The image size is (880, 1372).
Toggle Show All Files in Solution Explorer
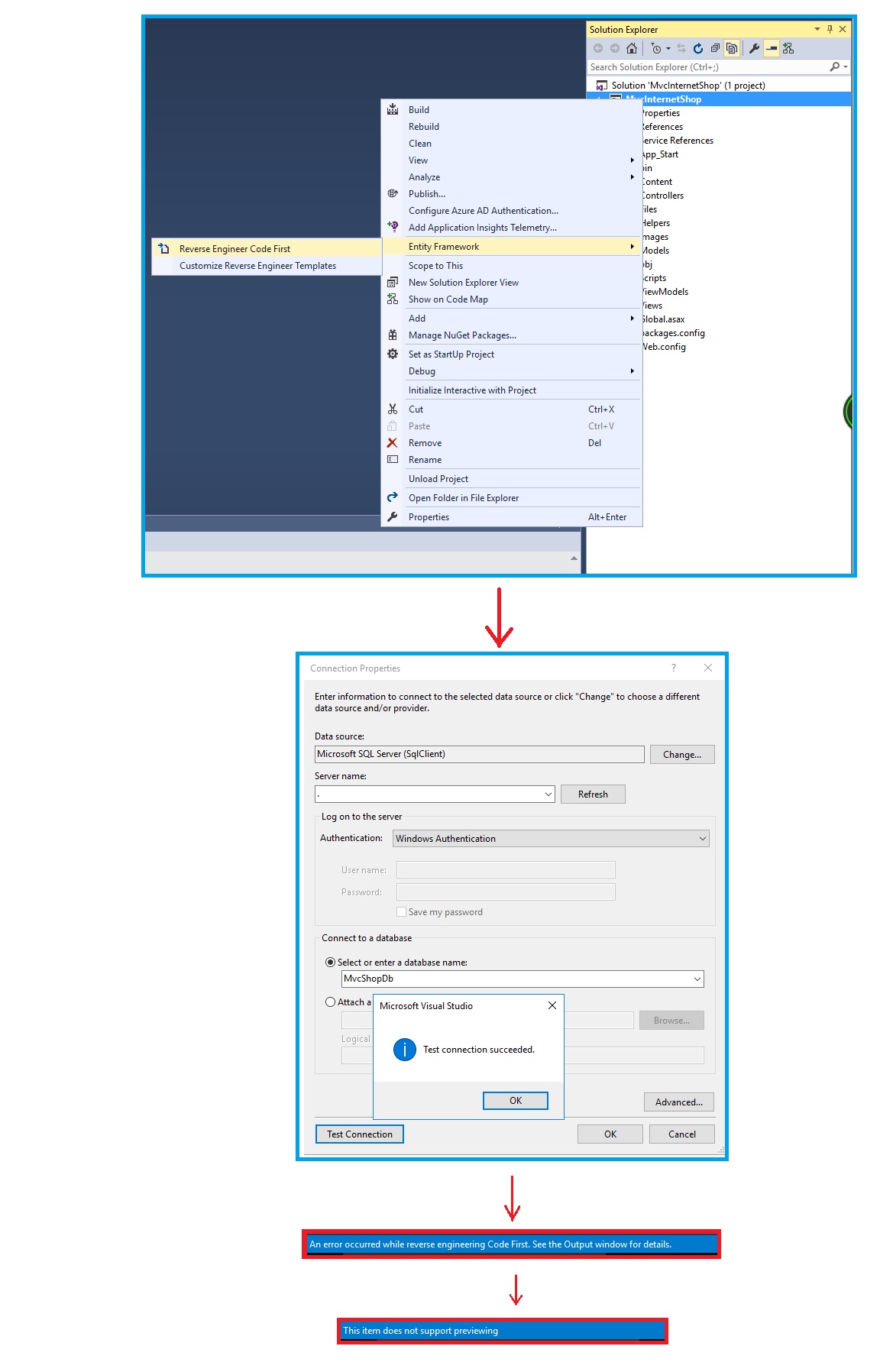(x=732, y=48)
